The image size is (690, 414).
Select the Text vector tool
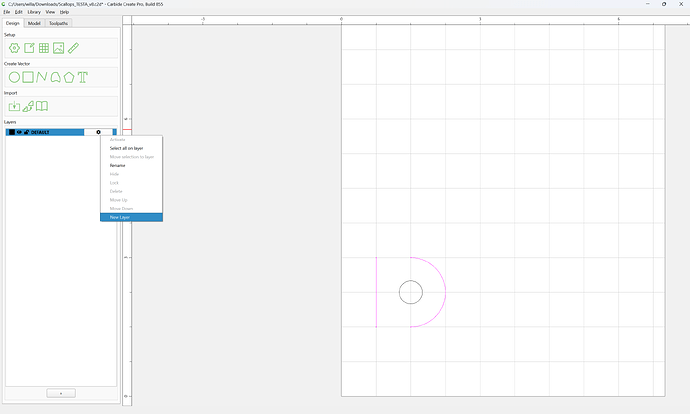83,77
